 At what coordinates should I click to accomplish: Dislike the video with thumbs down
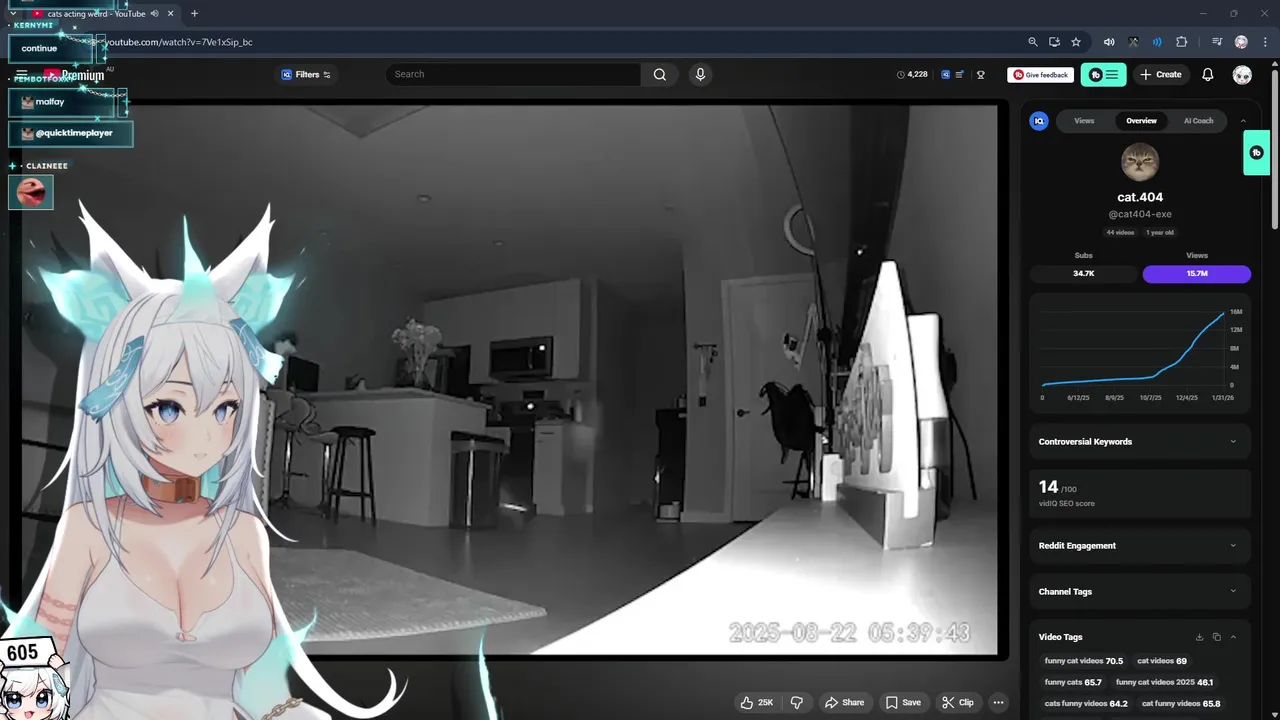796,703
